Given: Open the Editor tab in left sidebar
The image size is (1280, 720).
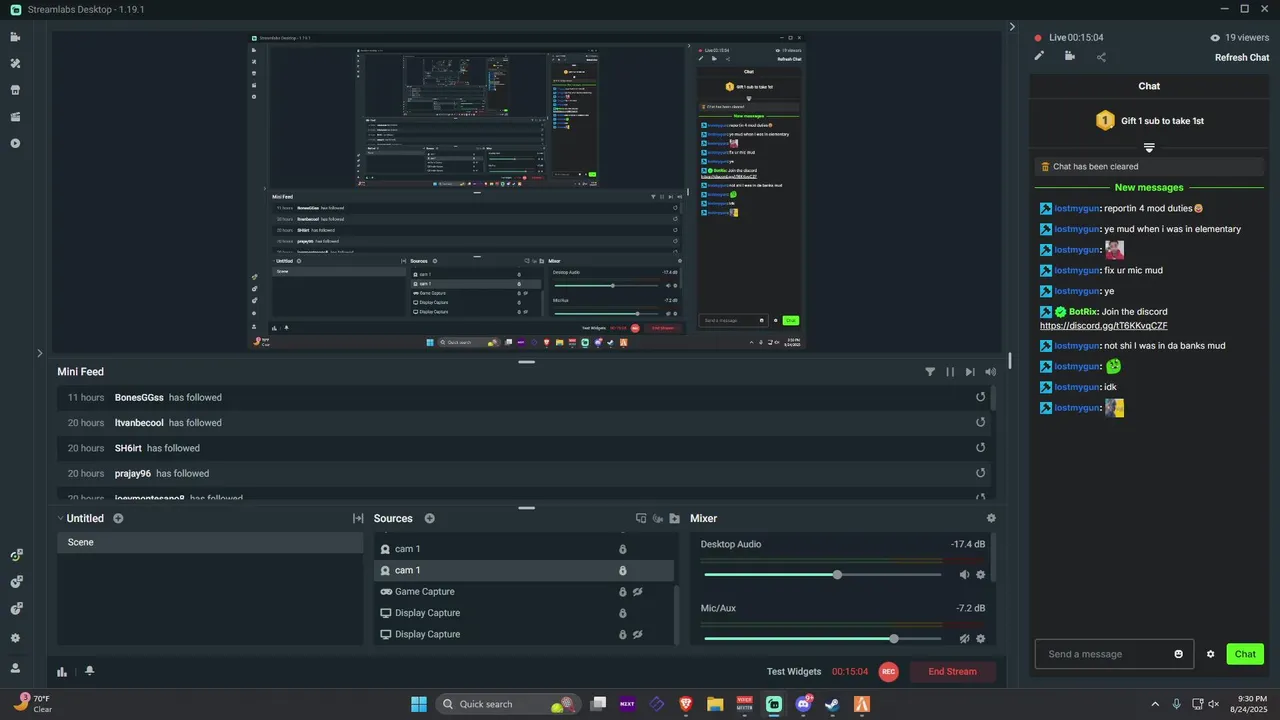Looking at the screenshot, I should [x=15, y=37].
